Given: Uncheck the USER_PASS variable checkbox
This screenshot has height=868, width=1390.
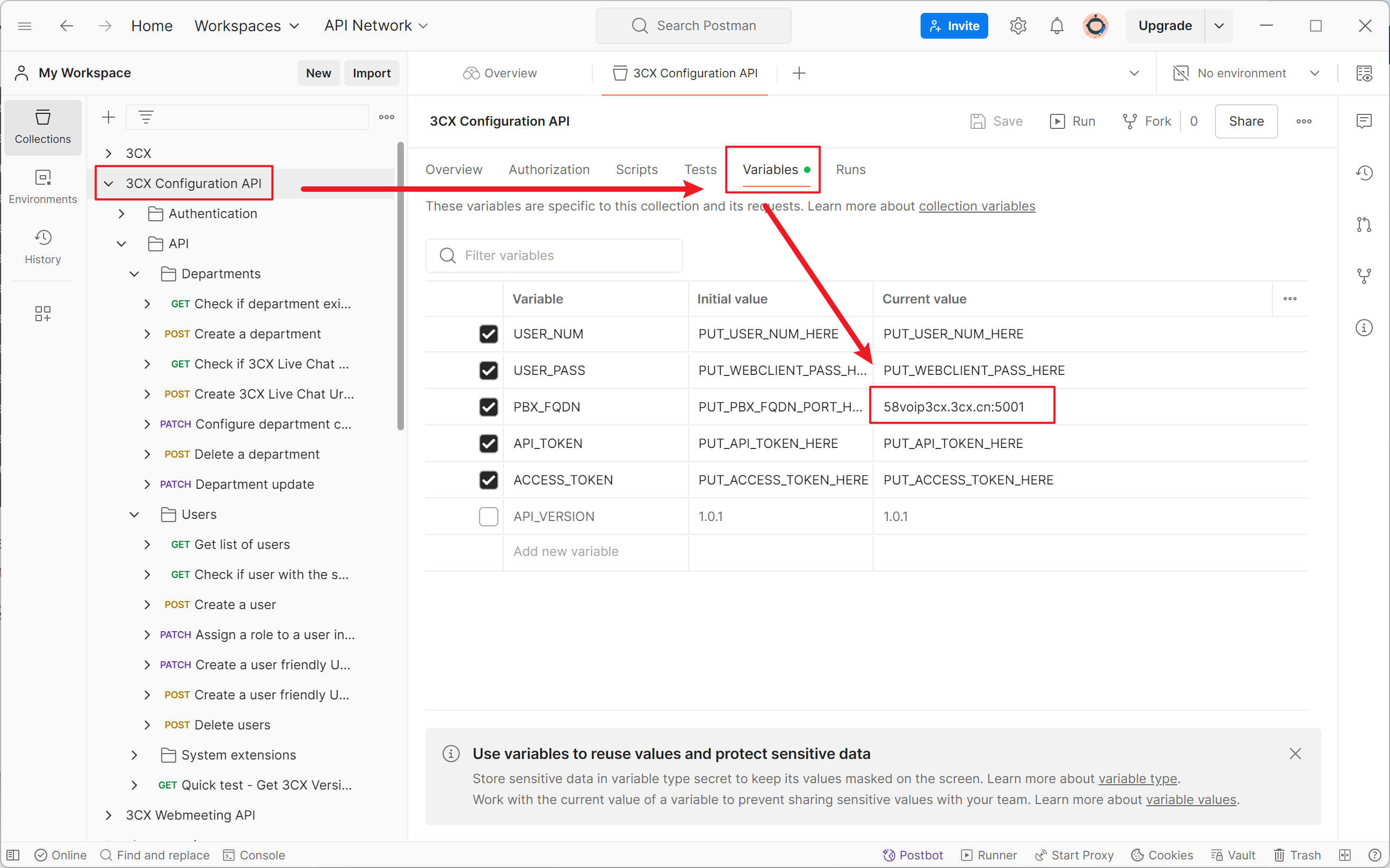Looking at the screenshot, I should (x=488, y=370).
